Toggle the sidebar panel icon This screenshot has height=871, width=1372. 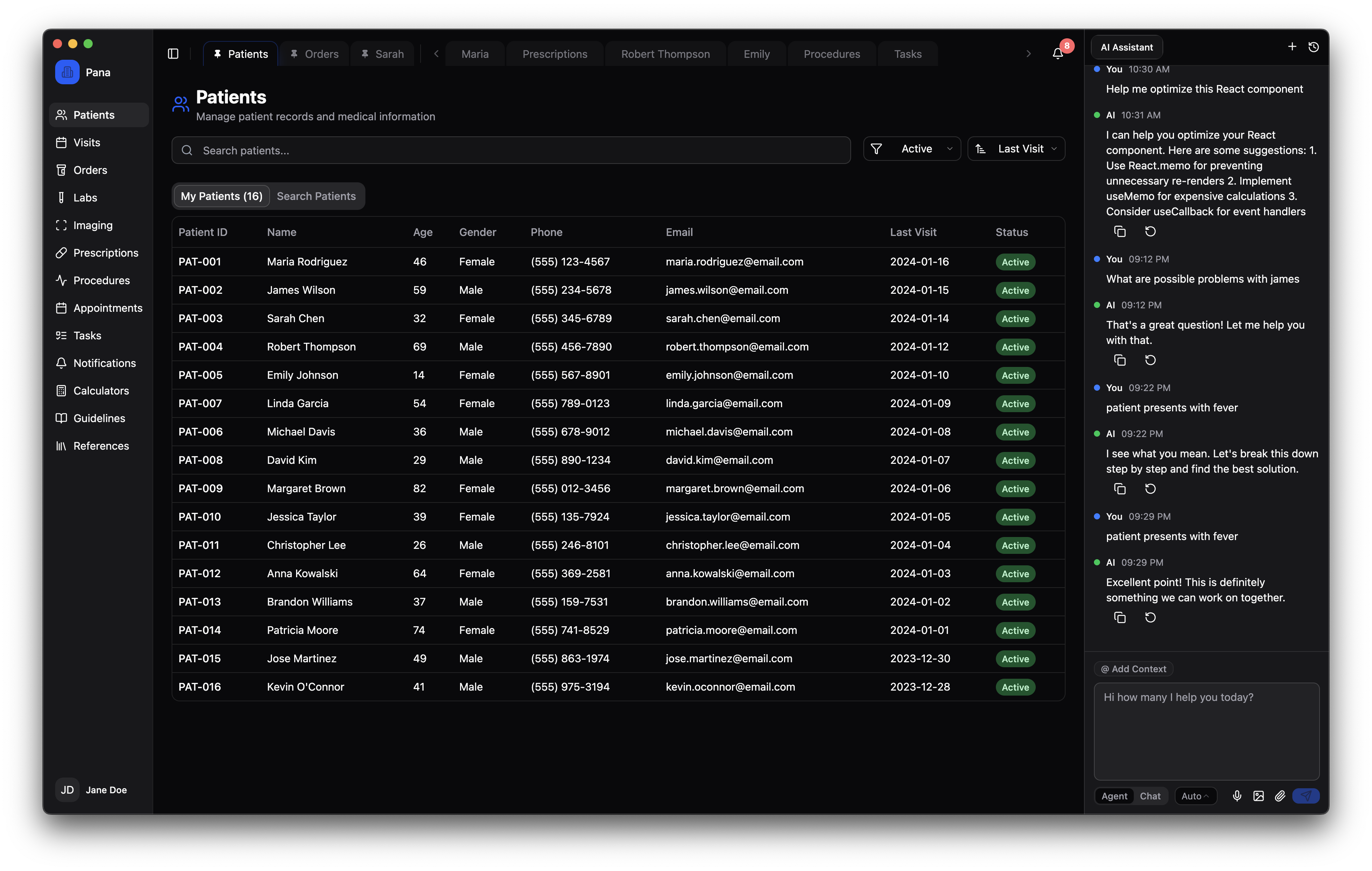173,54
